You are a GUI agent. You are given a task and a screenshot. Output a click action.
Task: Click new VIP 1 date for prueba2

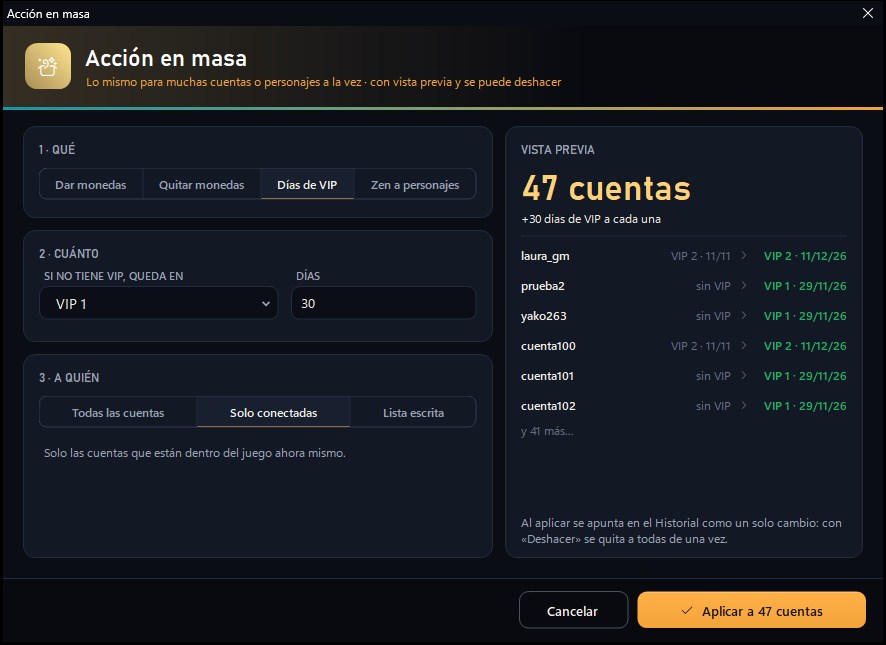(x=805, y=286)
